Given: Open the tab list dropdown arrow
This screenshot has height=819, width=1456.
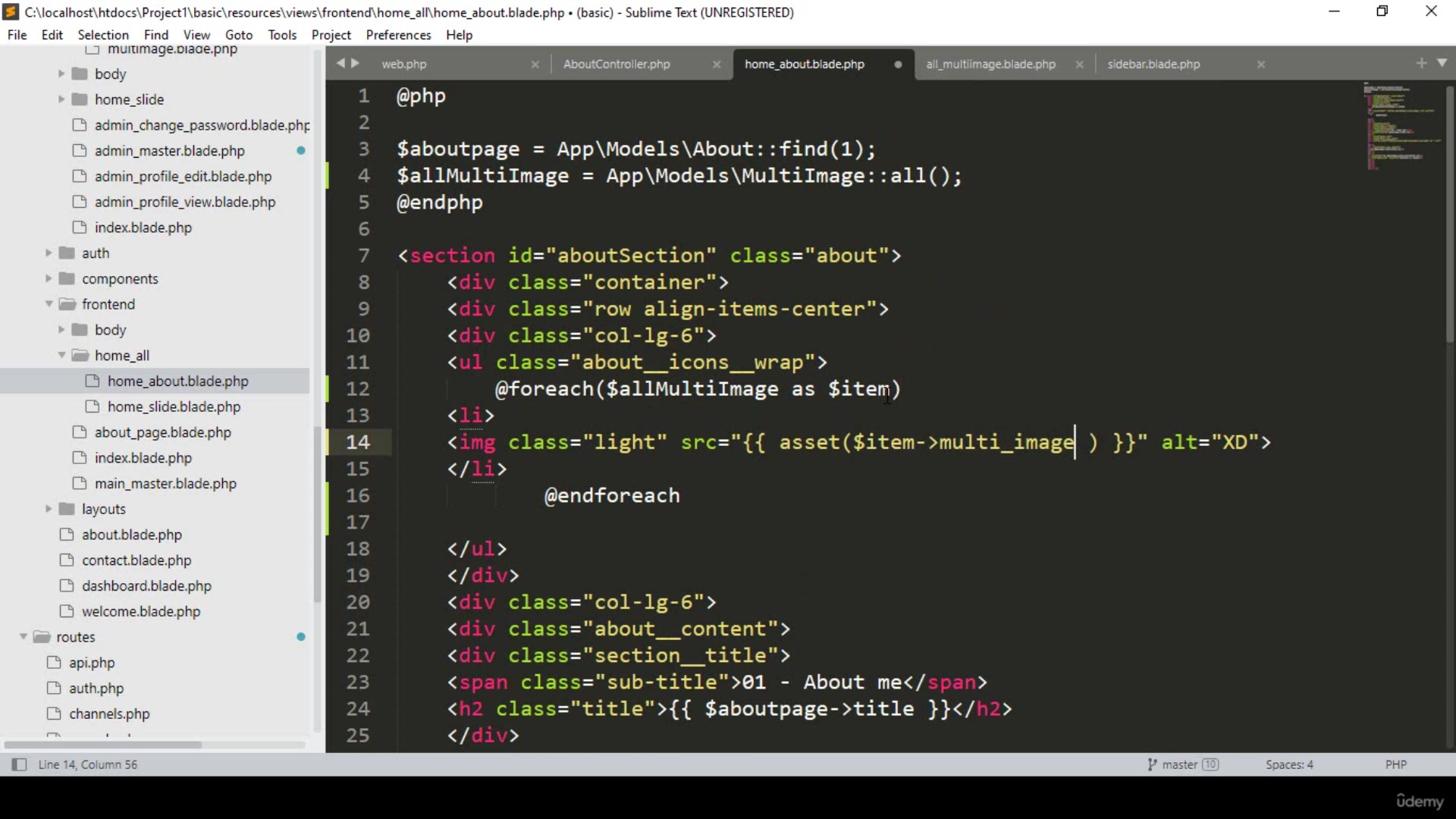Looking at the screenshot, I should tap(1442, 64).
